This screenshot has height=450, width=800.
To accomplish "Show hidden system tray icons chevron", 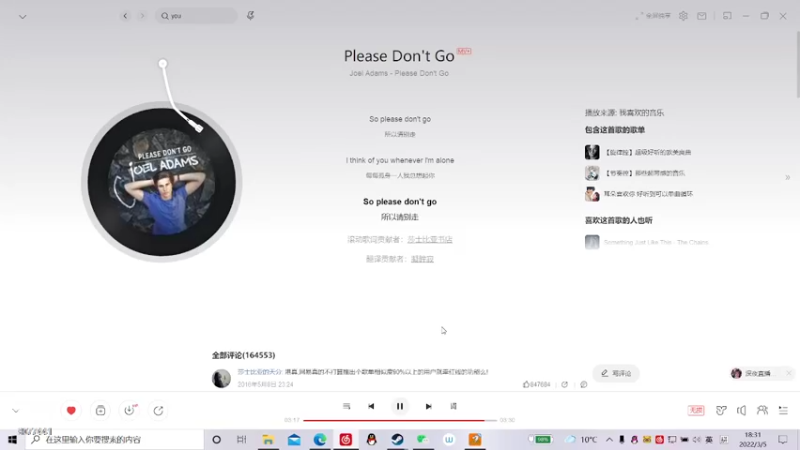I will pos(609,439).
